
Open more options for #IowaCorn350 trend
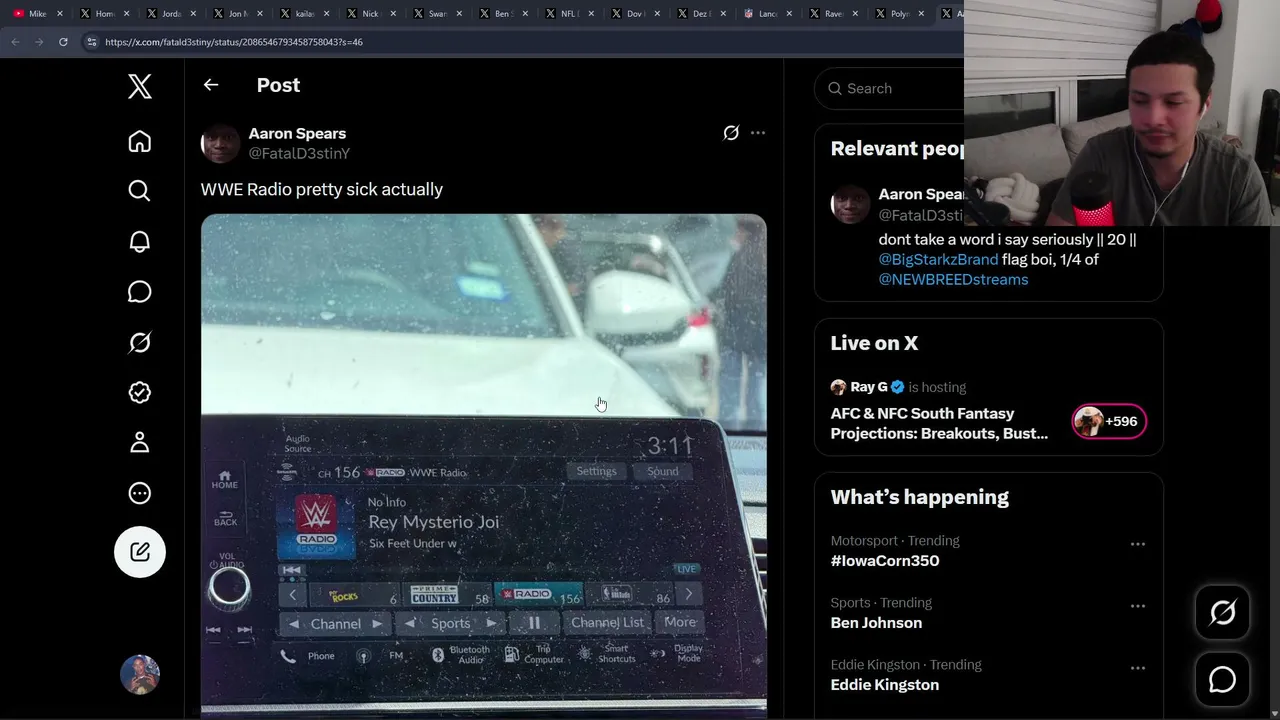pos(1138,544)
